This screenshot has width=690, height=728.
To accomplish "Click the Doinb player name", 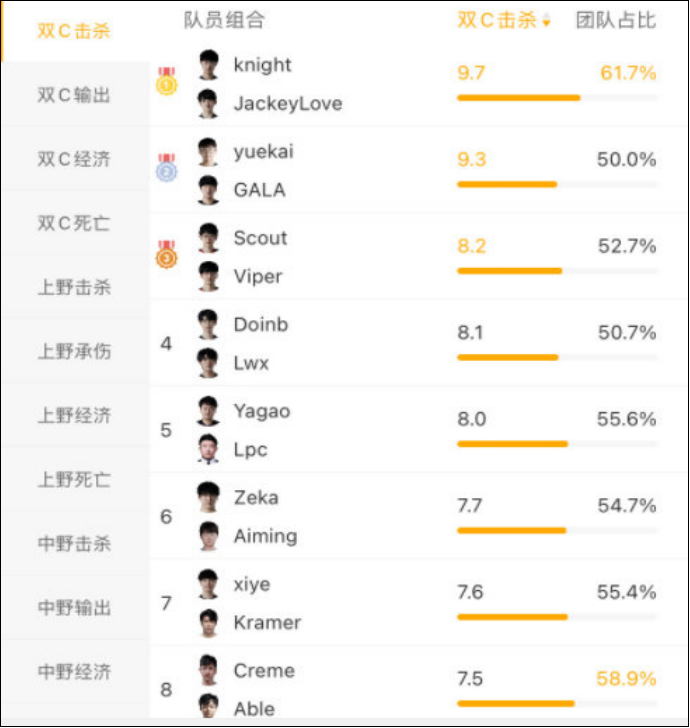I will click(261, 324).
